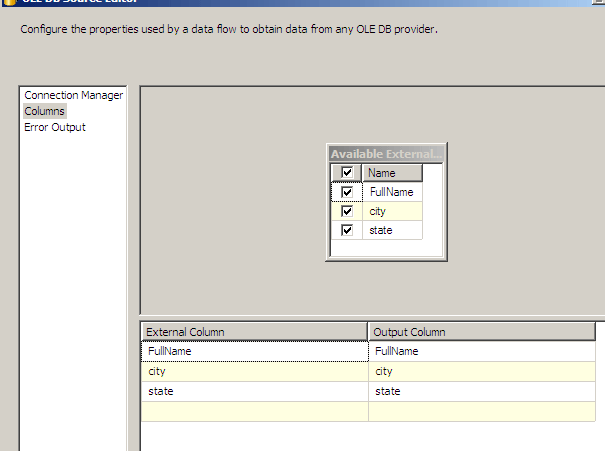Screen dimensions: 605x451
Task: Select city in the available columns list
Action: pyautogui.click(x=392, y=211)
